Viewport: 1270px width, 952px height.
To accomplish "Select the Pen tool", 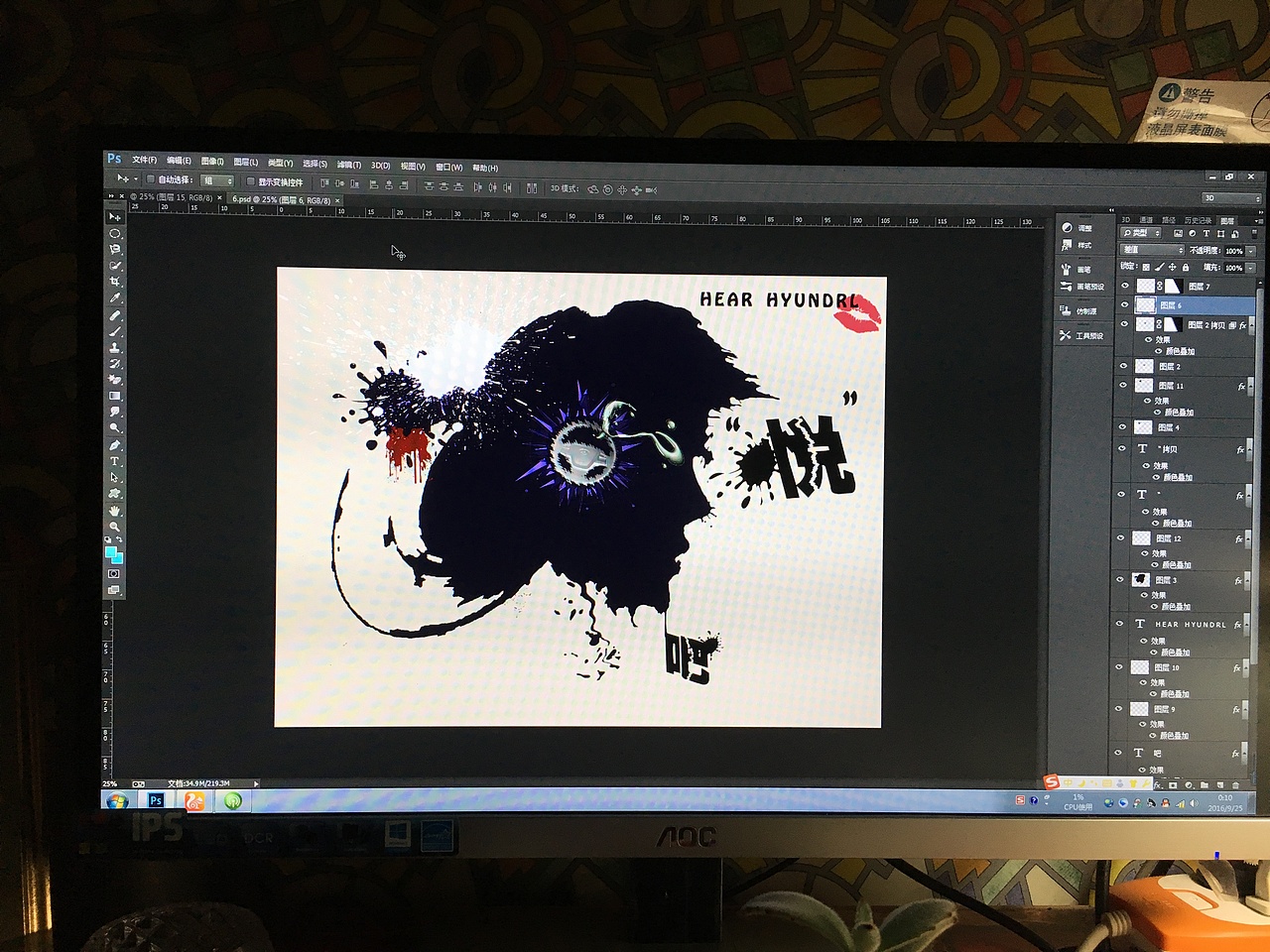I will (115, 445).
